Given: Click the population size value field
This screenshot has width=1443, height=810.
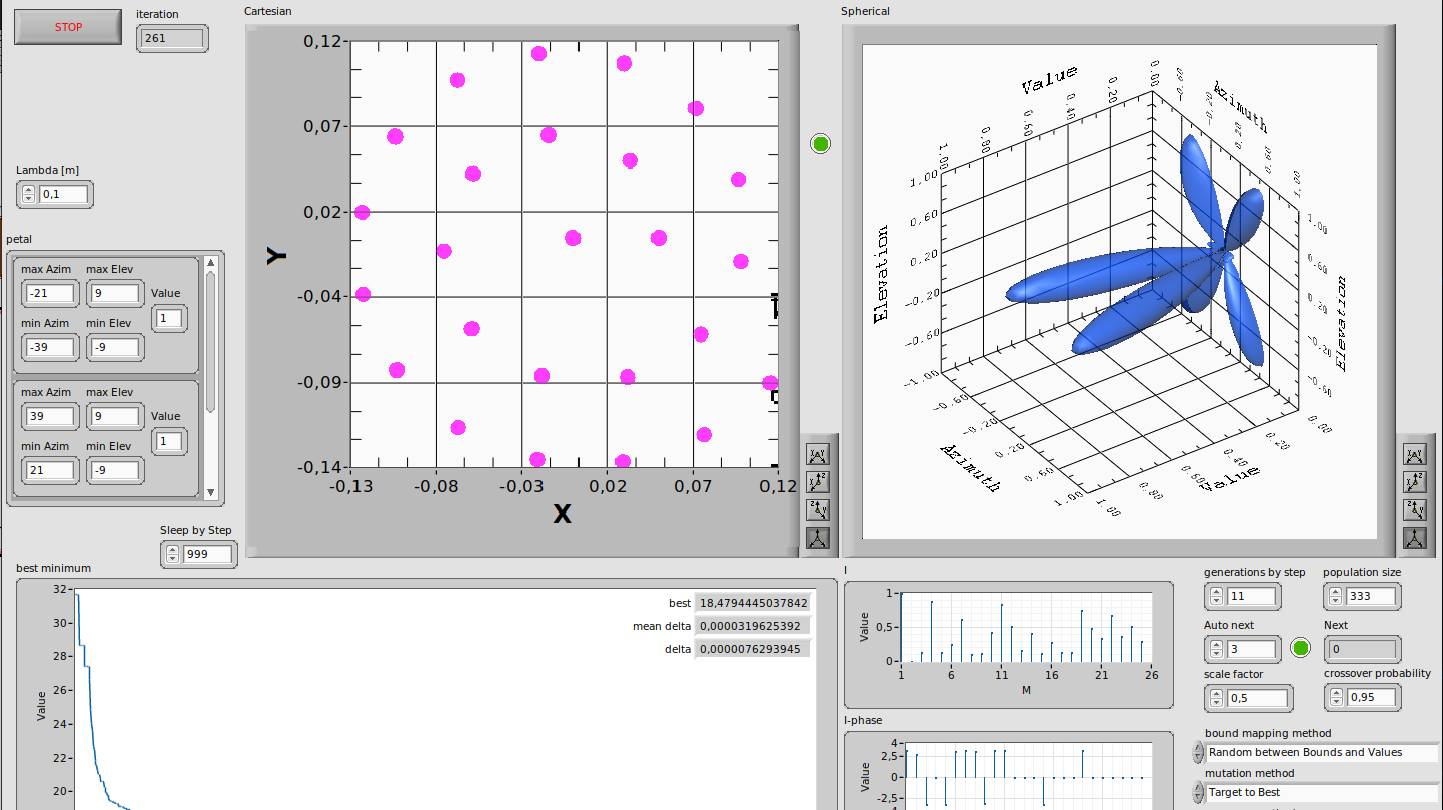Looking at the screenshot, I should click(1371, 596).
